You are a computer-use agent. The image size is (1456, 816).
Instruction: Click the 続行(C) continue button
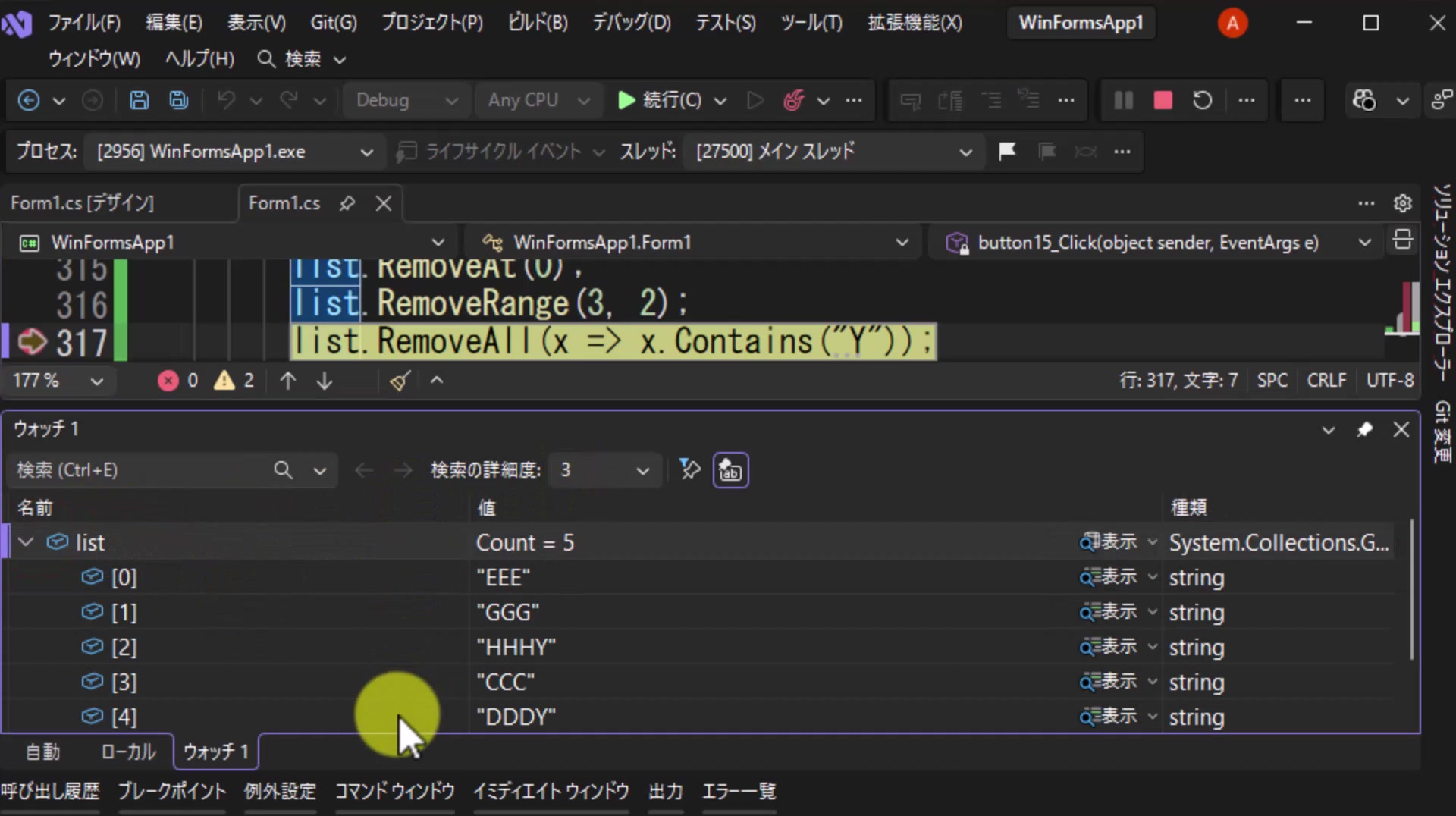(661, 100)
